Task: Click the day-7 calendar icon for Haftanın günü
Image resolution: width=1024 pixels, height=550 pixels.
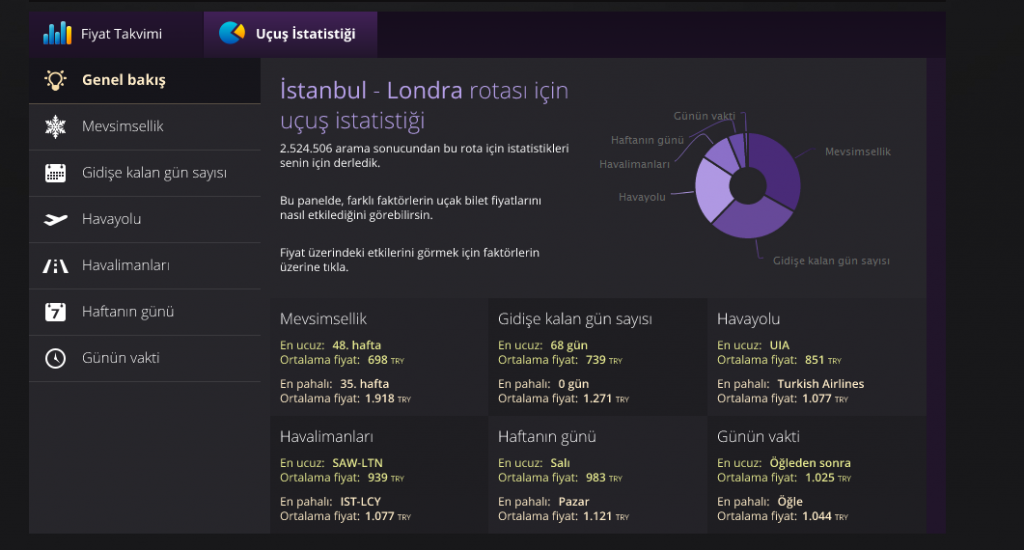Action: coord(55,312)
